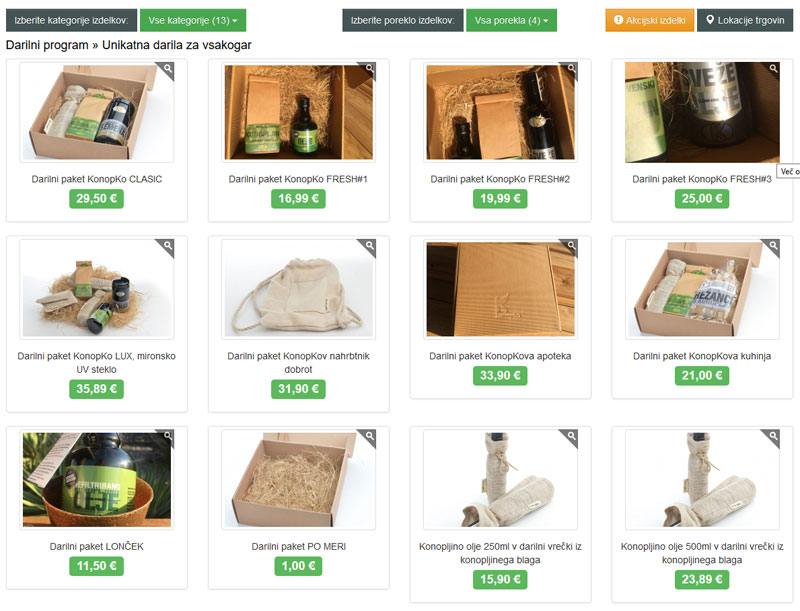Expand the Vse kategorije (13) dropdown

(x=193, y=20)
